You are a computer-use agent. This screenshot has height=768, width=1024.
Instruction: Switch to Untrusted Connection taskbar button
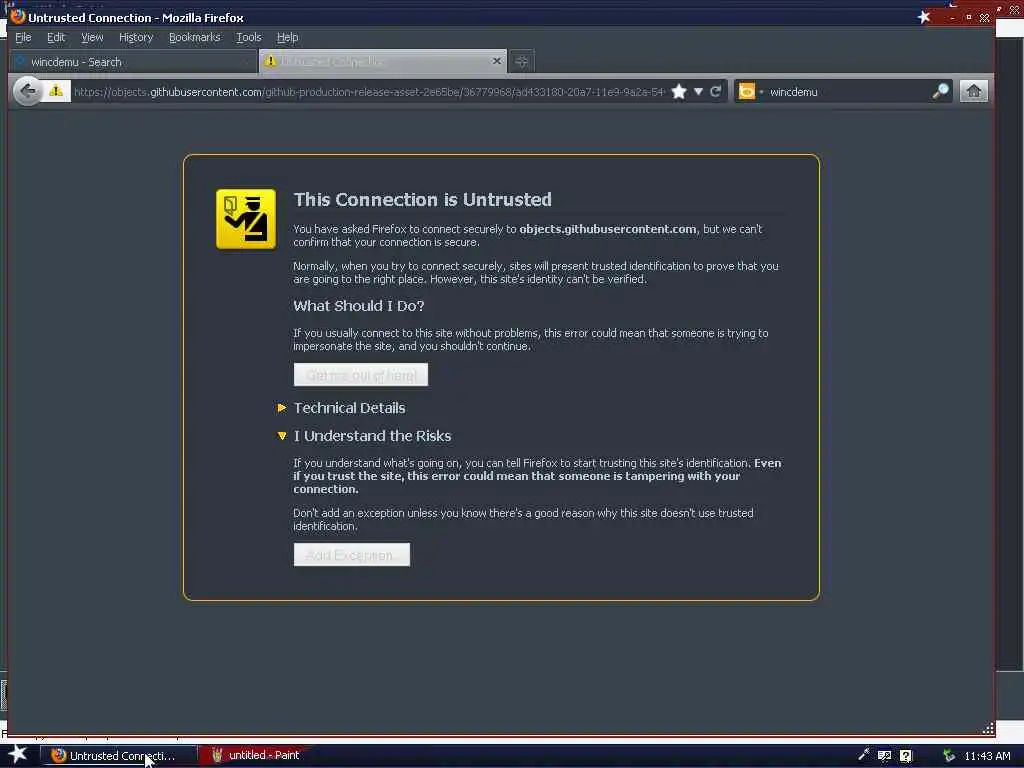point(118,756)
